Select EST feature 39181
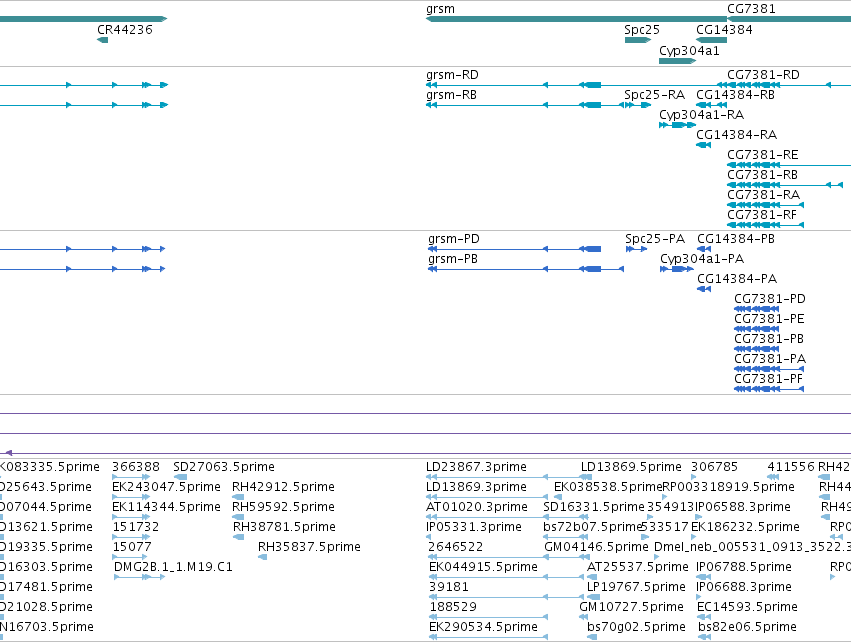 449,587
